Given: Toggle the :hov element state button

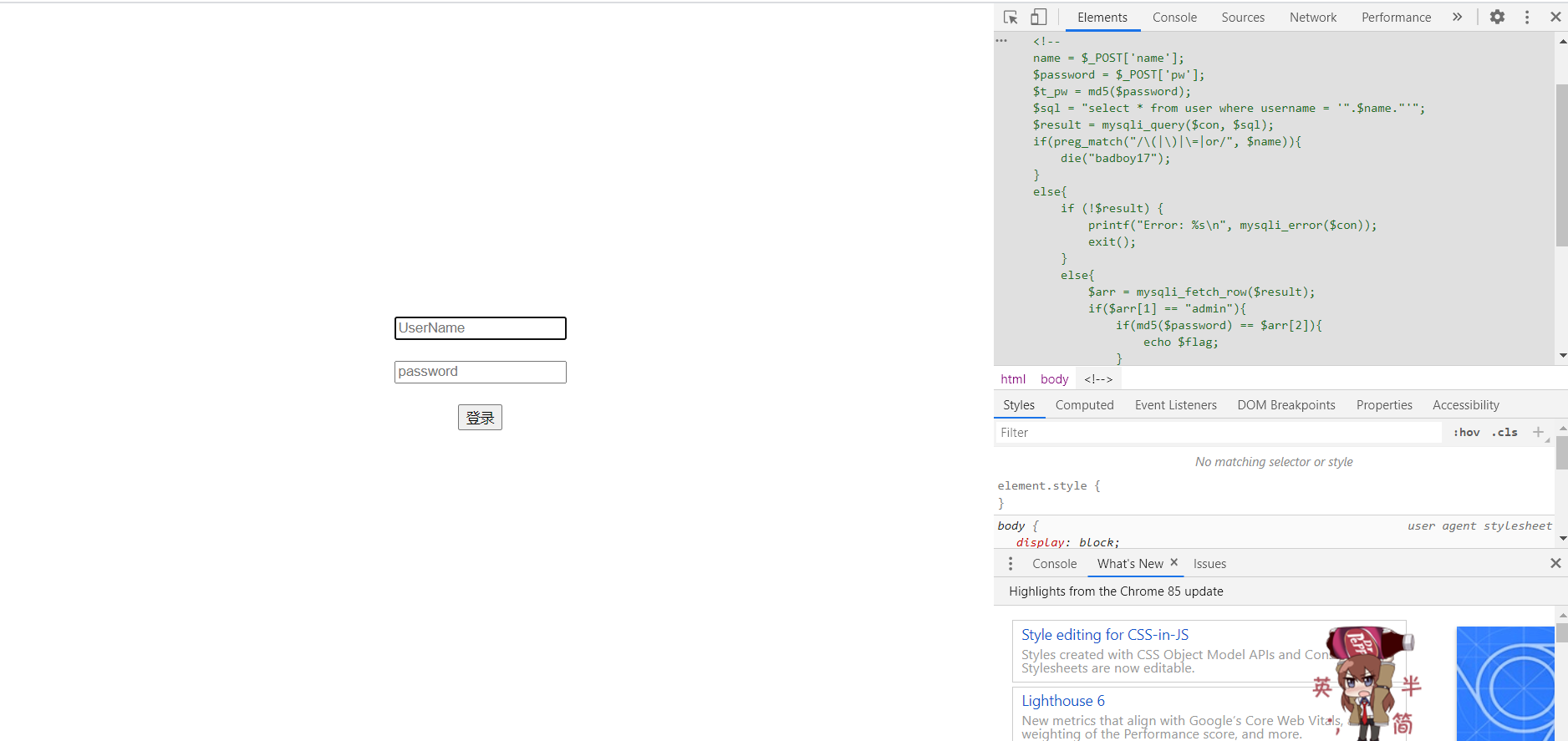Looking at the screenshot, I should (x=1466, y=433).
